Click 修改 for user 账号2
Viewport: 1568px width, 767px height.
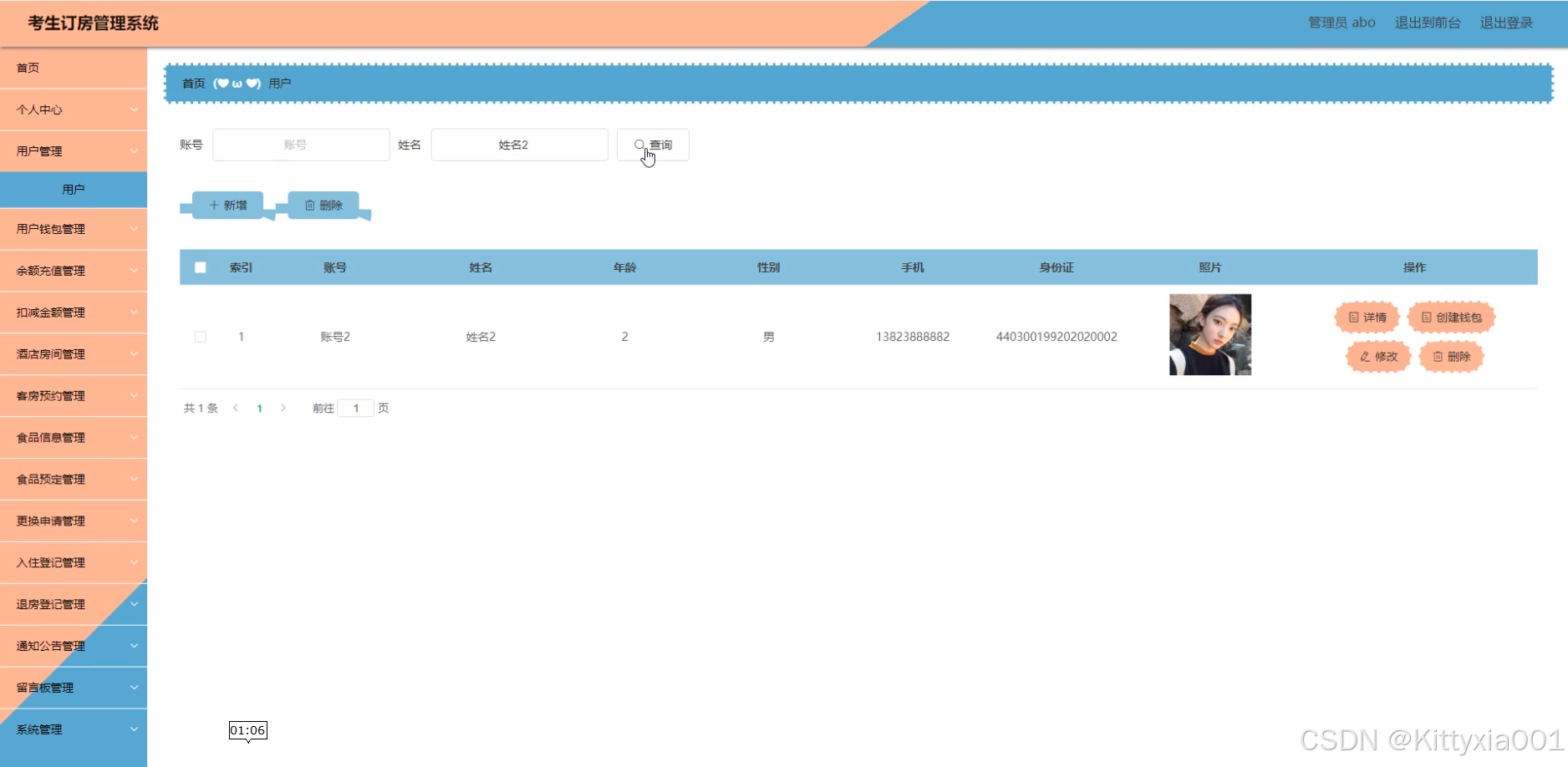coord(1378,357)
